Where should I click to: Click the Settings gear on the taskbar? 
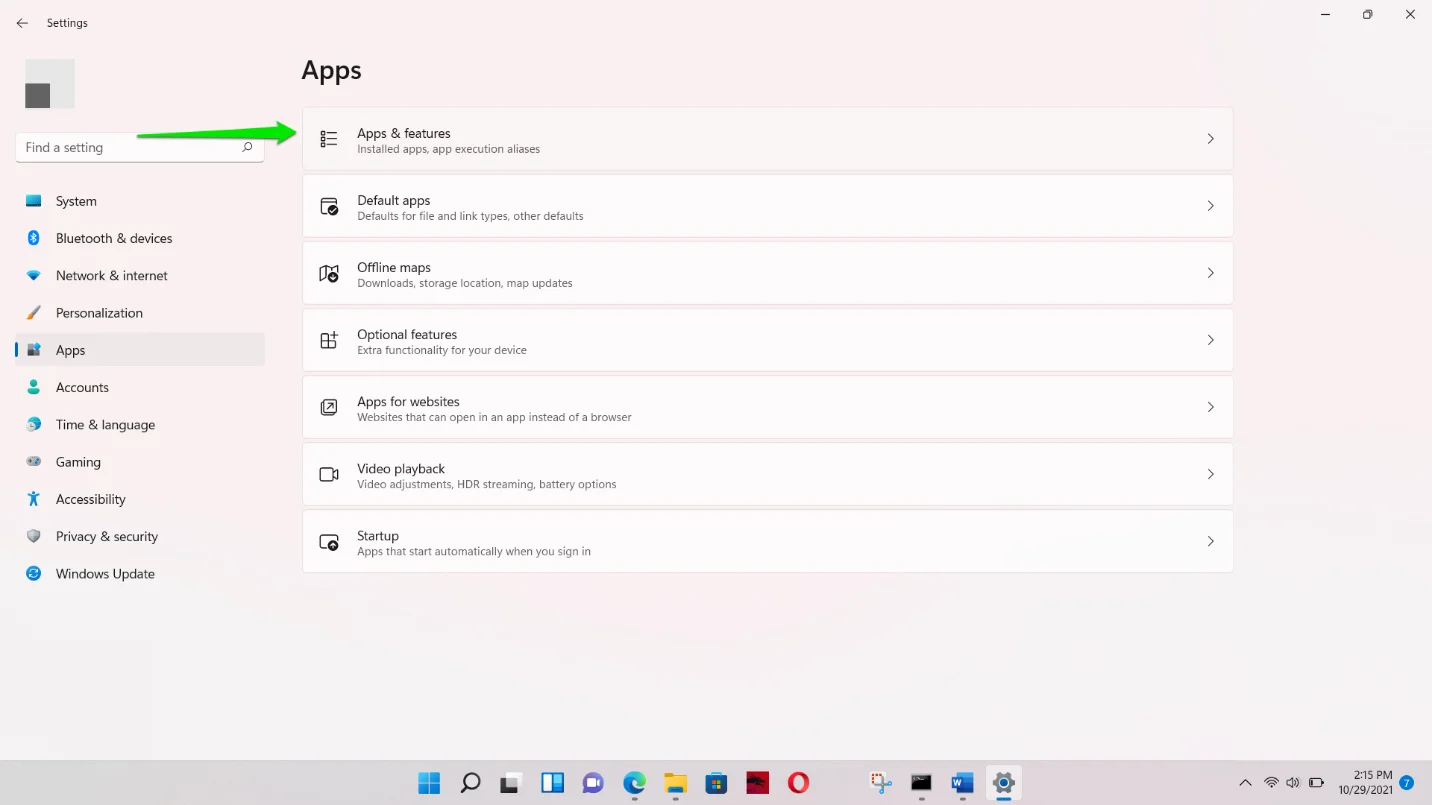[x=1003, y=782]
